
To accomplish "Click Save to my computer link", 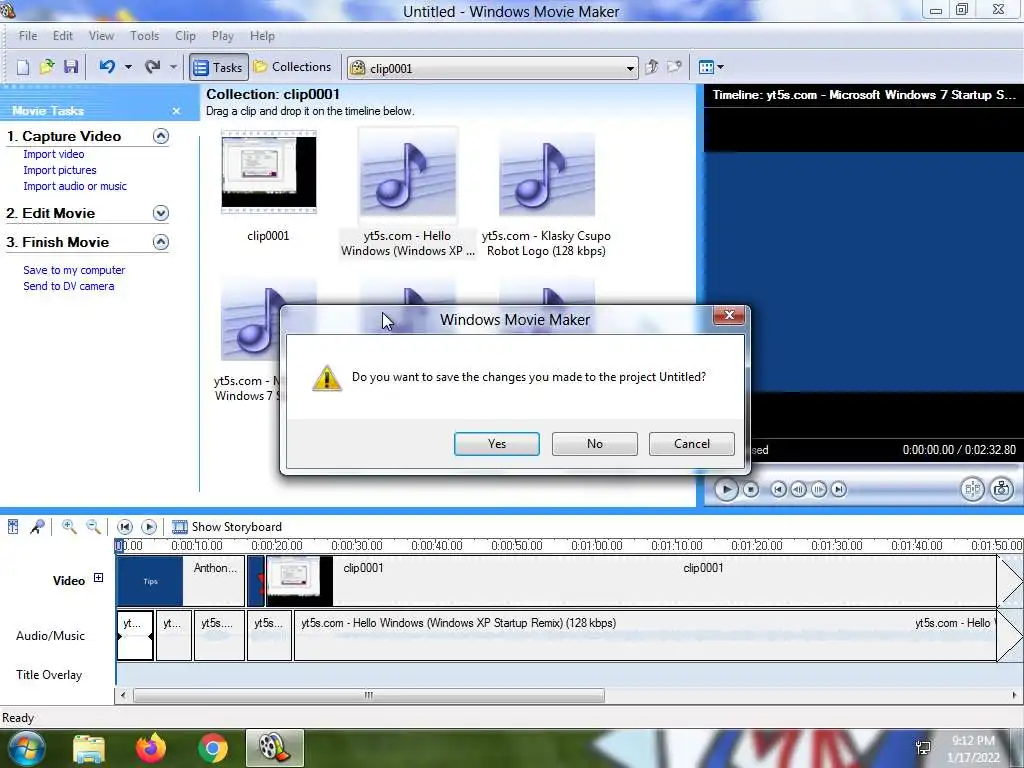I will (x=74, y=270).
